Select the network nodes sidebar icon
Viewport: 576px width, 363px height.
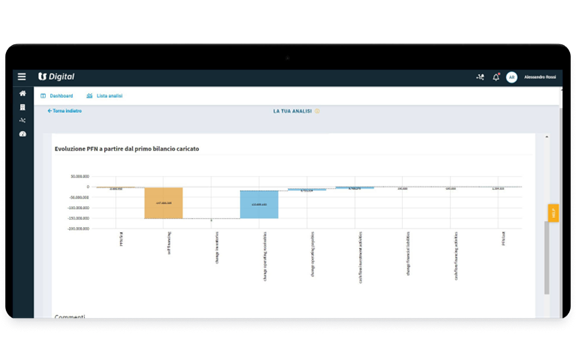click(22, 121)
